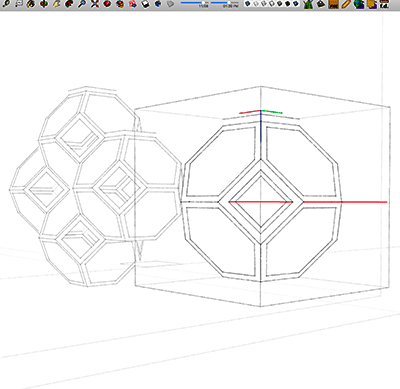
Task: Click the red-brown icon before the red-blue icon
Action: click(x=120, y=4)
